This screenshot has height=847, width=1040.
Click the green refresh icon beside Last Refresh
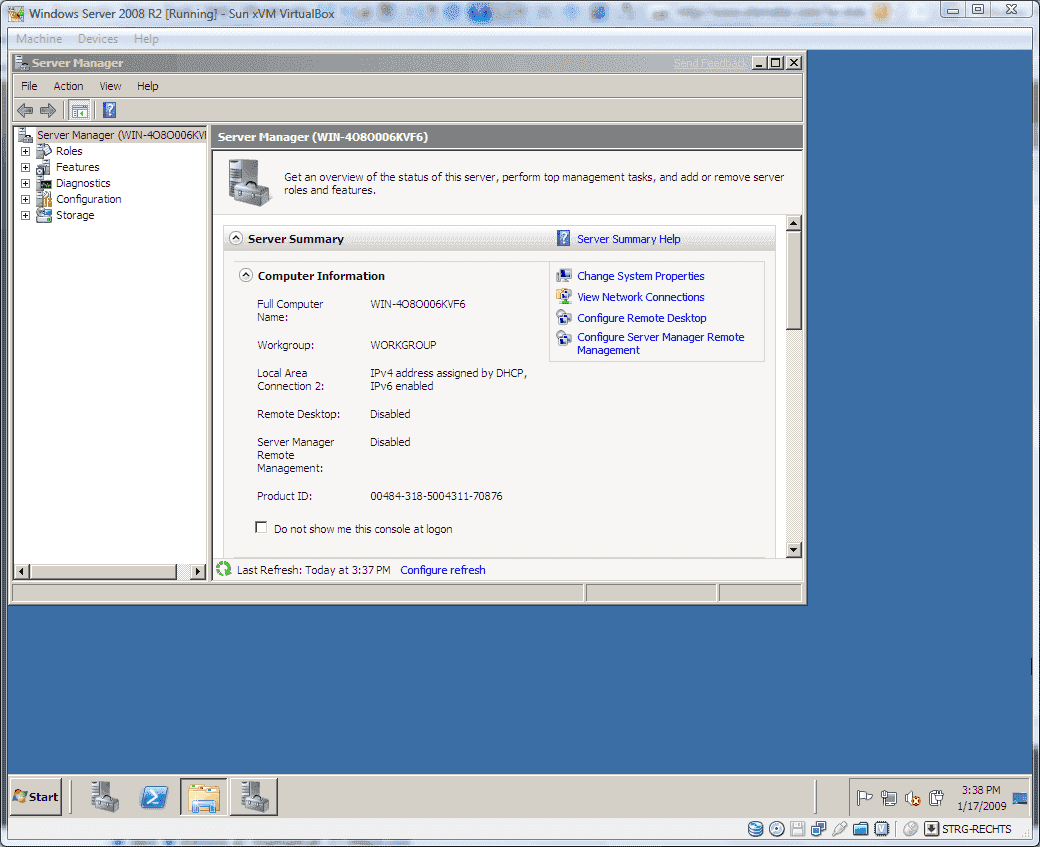point(224,569)
